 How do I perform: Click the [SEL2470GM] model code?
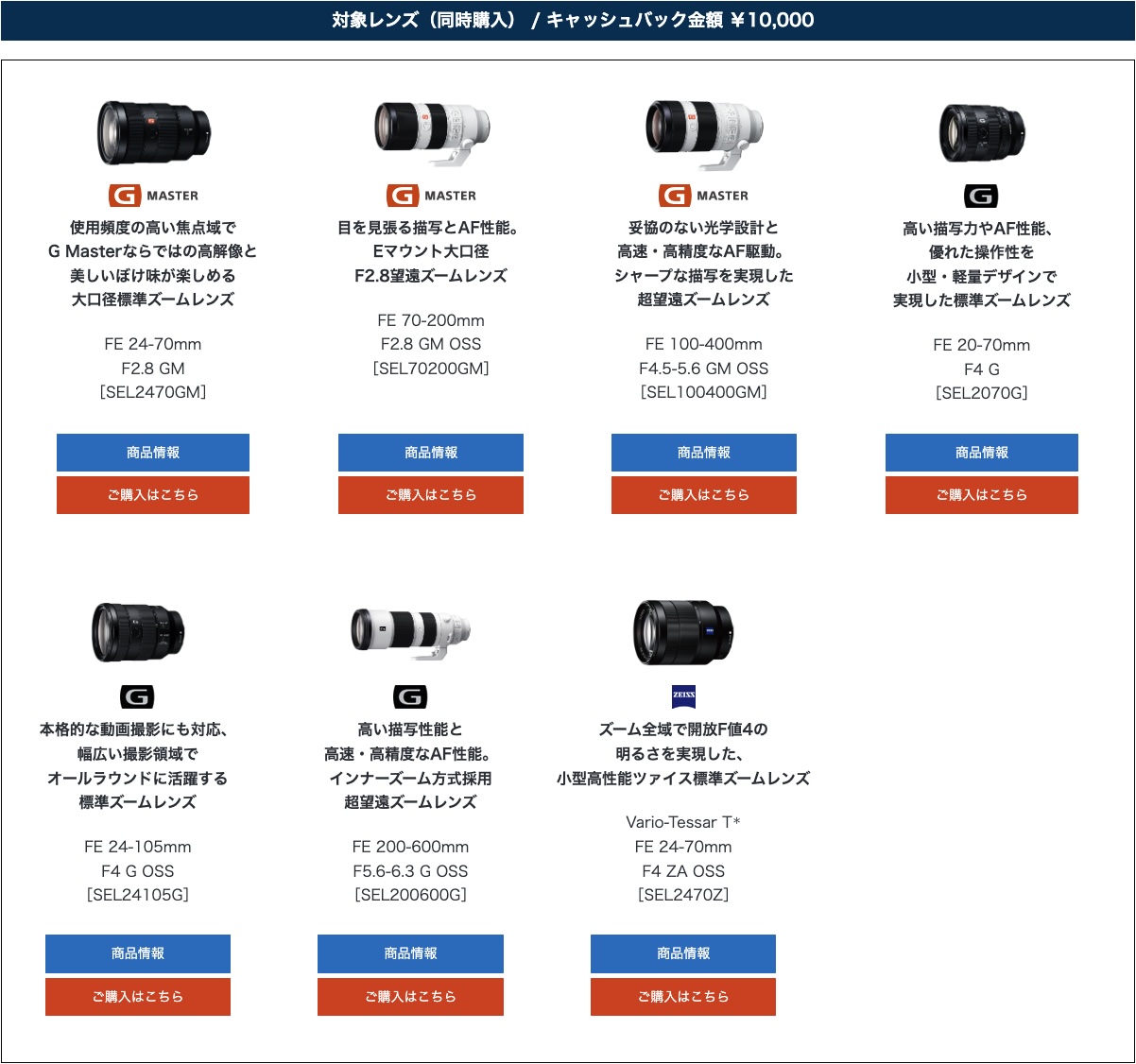point(153,392)
